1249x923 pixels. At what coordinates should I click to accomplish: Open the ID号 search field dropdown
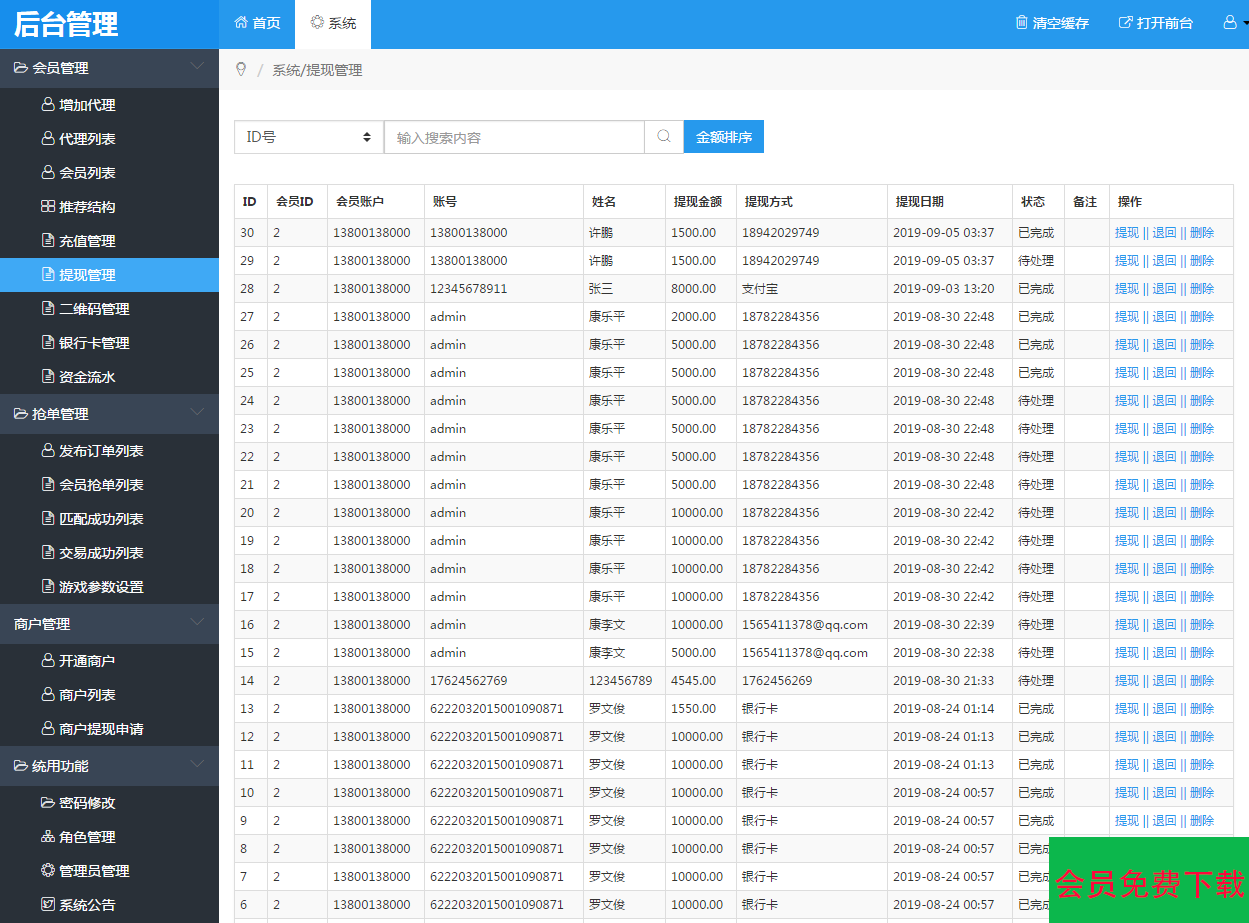click(308, 137)
